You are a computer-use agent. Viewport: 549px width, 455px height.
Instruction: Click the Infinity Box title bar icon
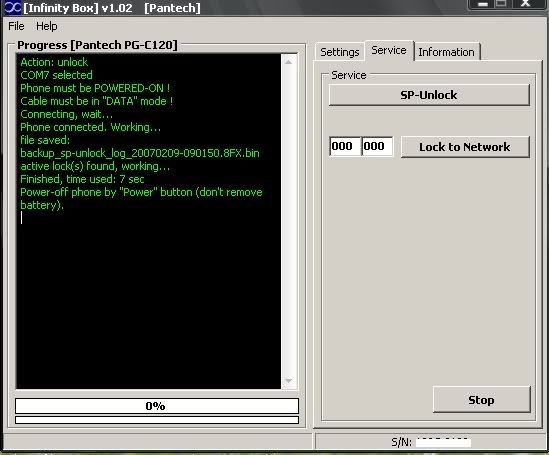(x=13, y=7)
